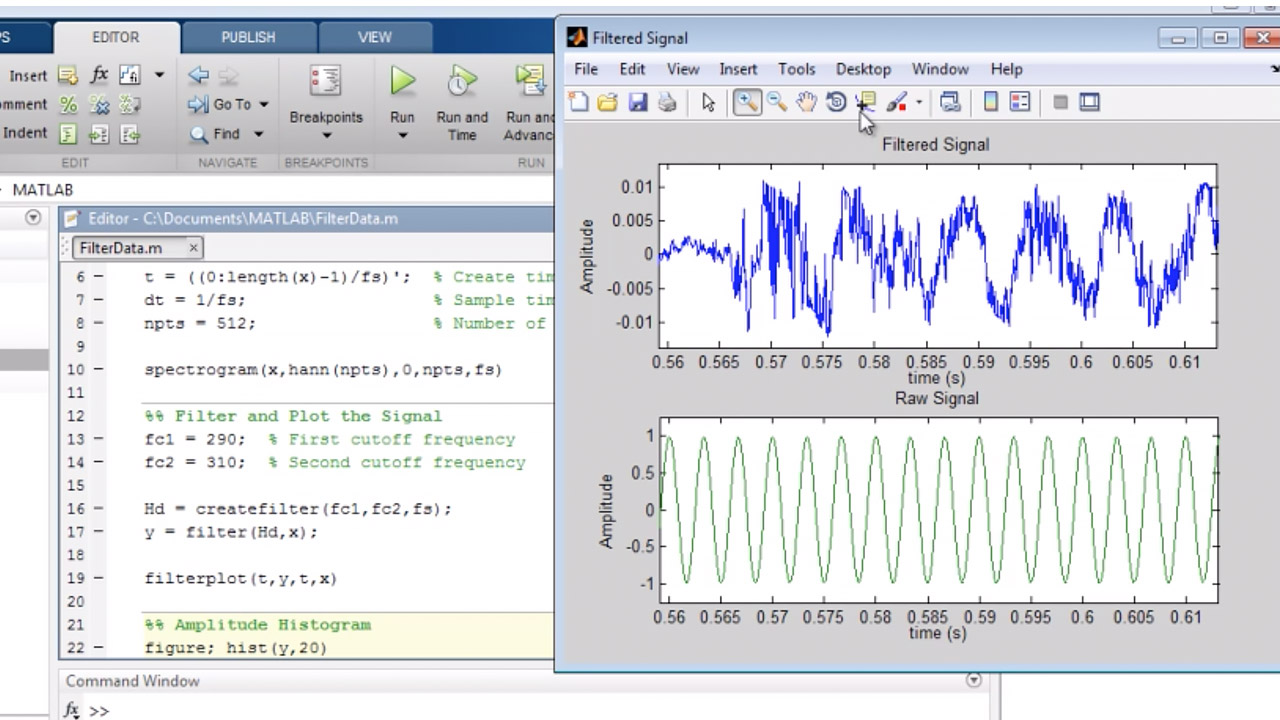Run the script with Run and Time

[x=461, y=100]
